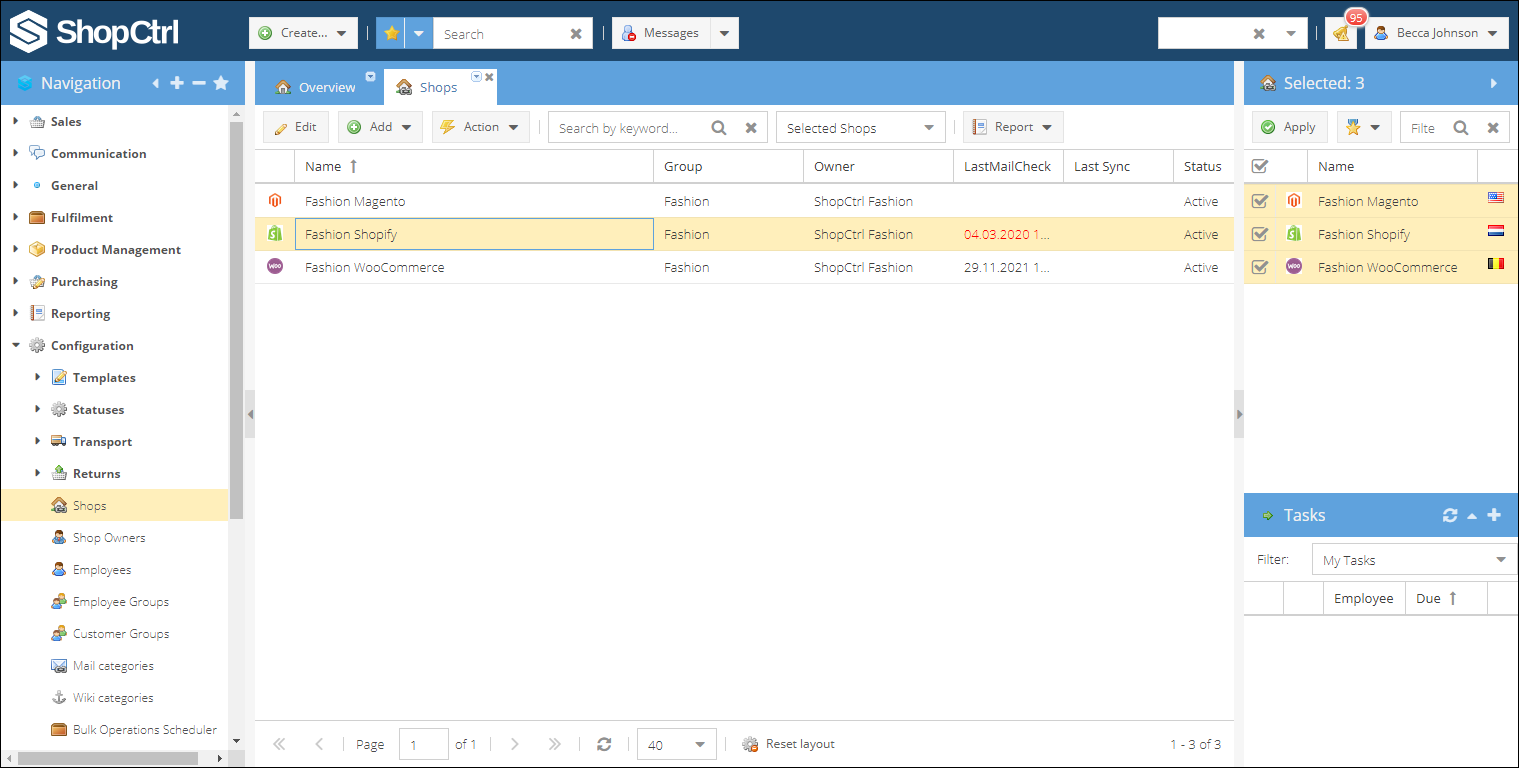
Task: Sort by the Name column header
Action: 474,166
